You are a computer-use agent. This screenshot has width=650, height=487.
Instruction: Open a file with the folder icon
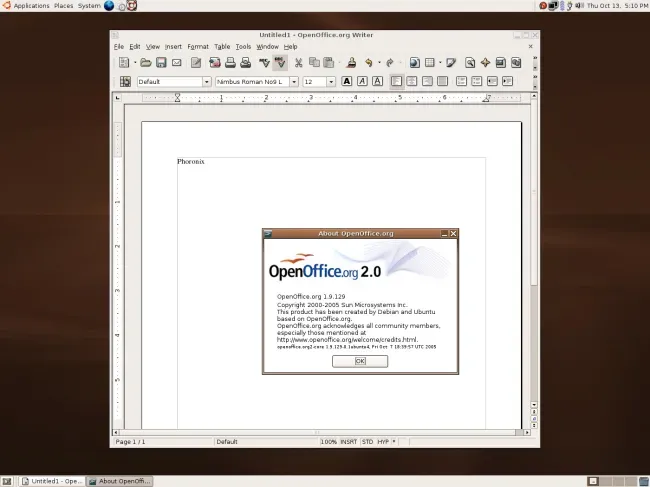(x=145, y=63)
